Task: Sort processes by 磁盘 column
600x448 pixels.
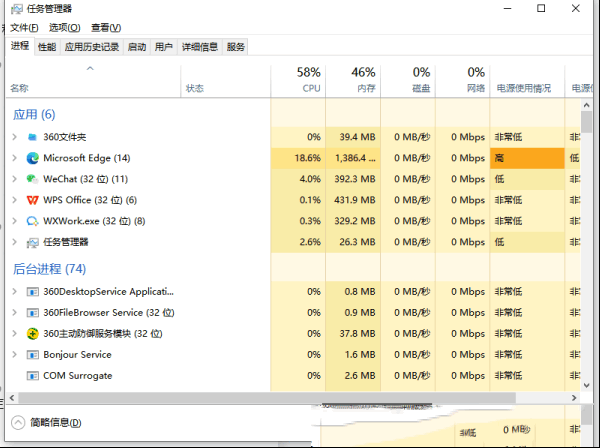Action: point(408,81)
